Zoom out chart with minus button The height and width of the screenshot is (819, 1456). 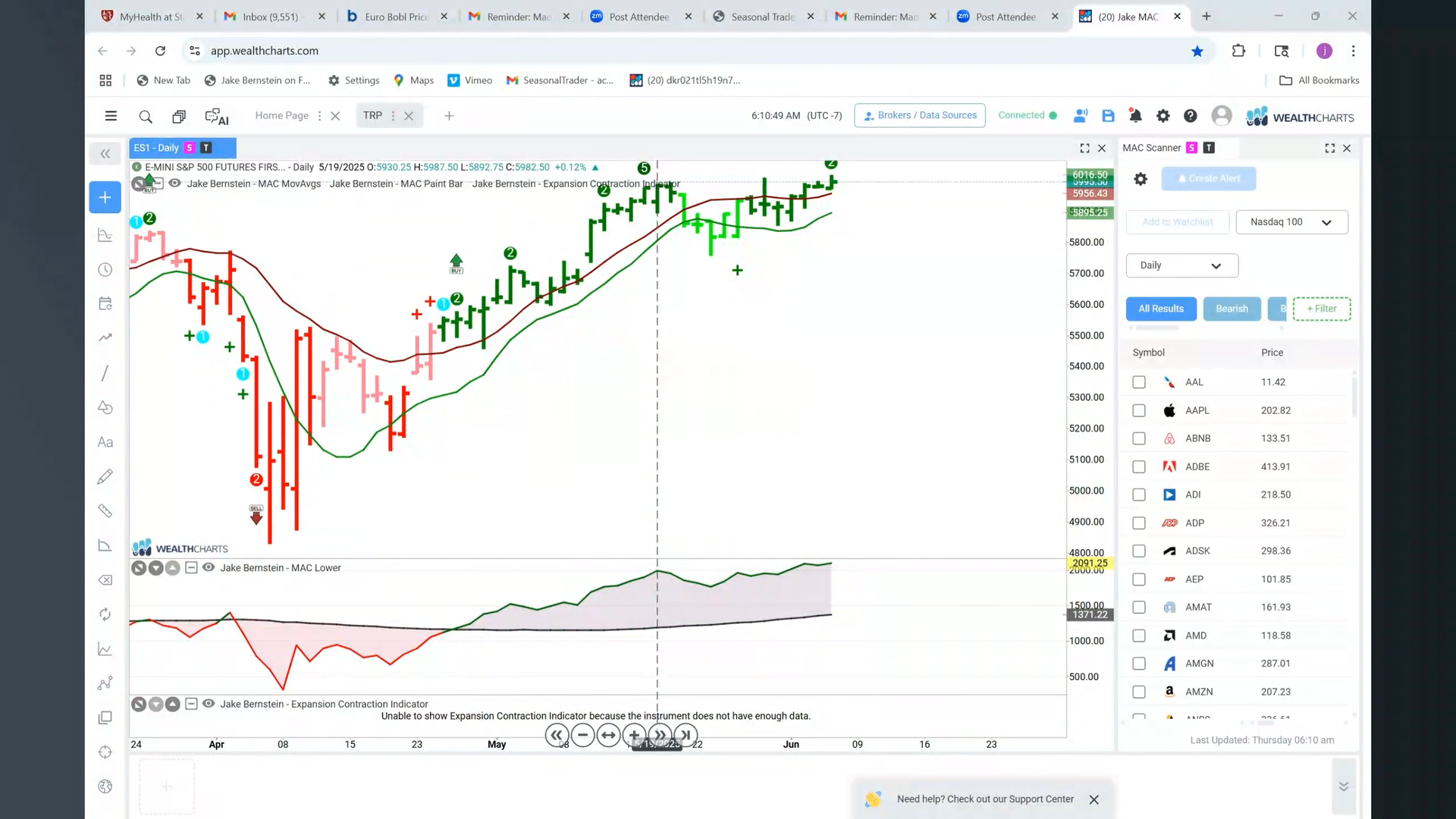coord(582,735)
